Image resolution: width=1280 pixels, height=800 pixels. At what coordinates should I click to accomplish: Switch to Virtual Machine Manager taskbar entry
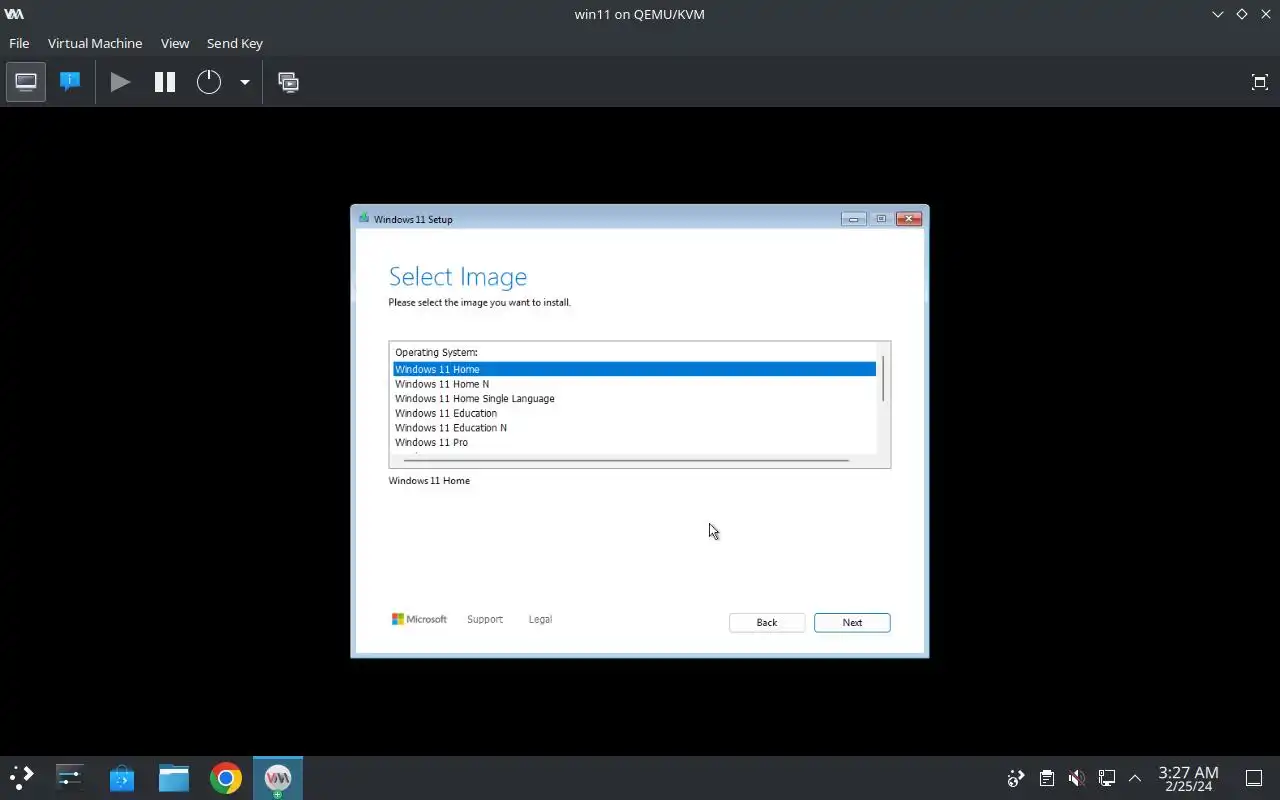tap(278, 778)
